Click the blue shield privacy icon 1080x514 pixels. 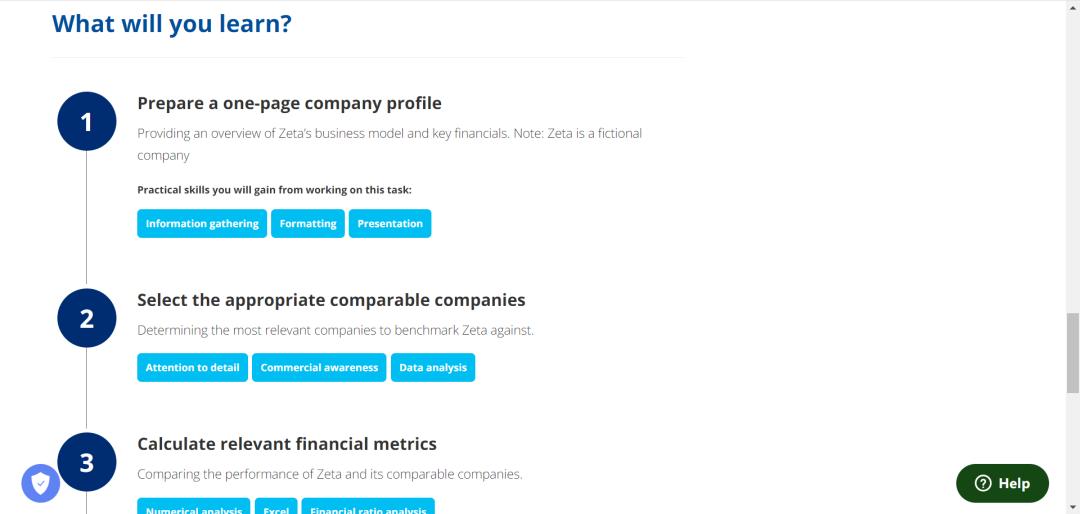point(41,484)
